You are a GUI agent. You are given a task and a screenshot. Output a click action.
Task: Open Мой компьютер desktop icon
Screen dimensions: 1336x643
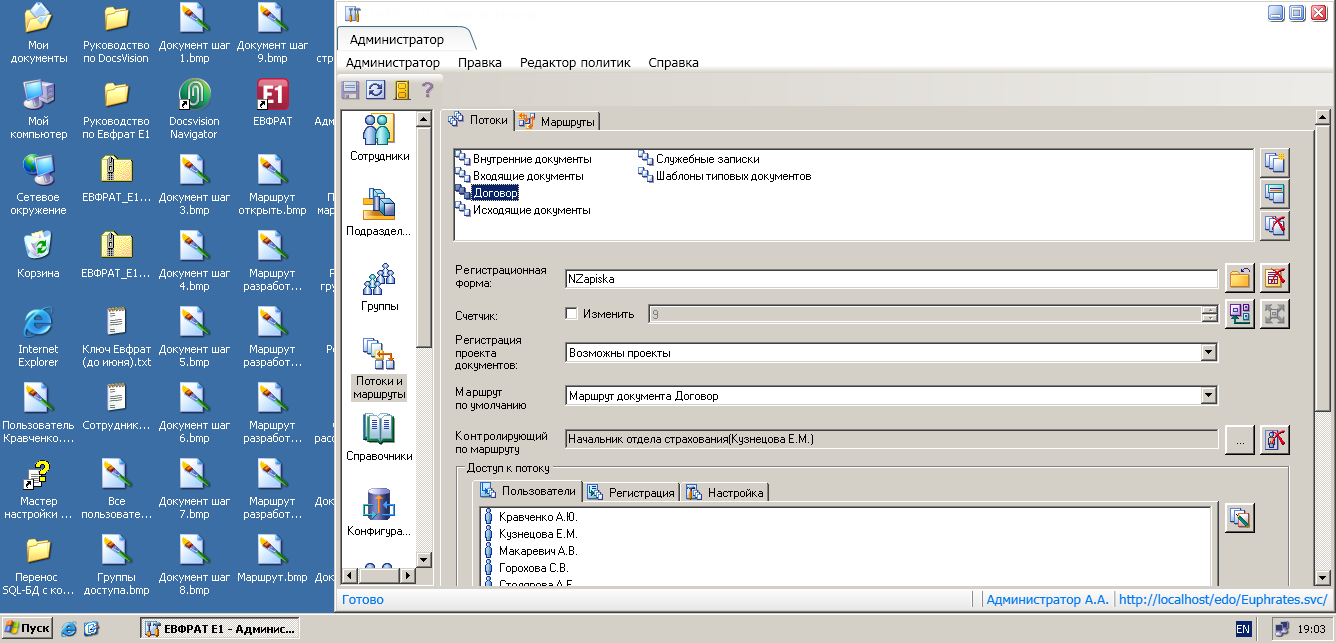tap(38, 111)
